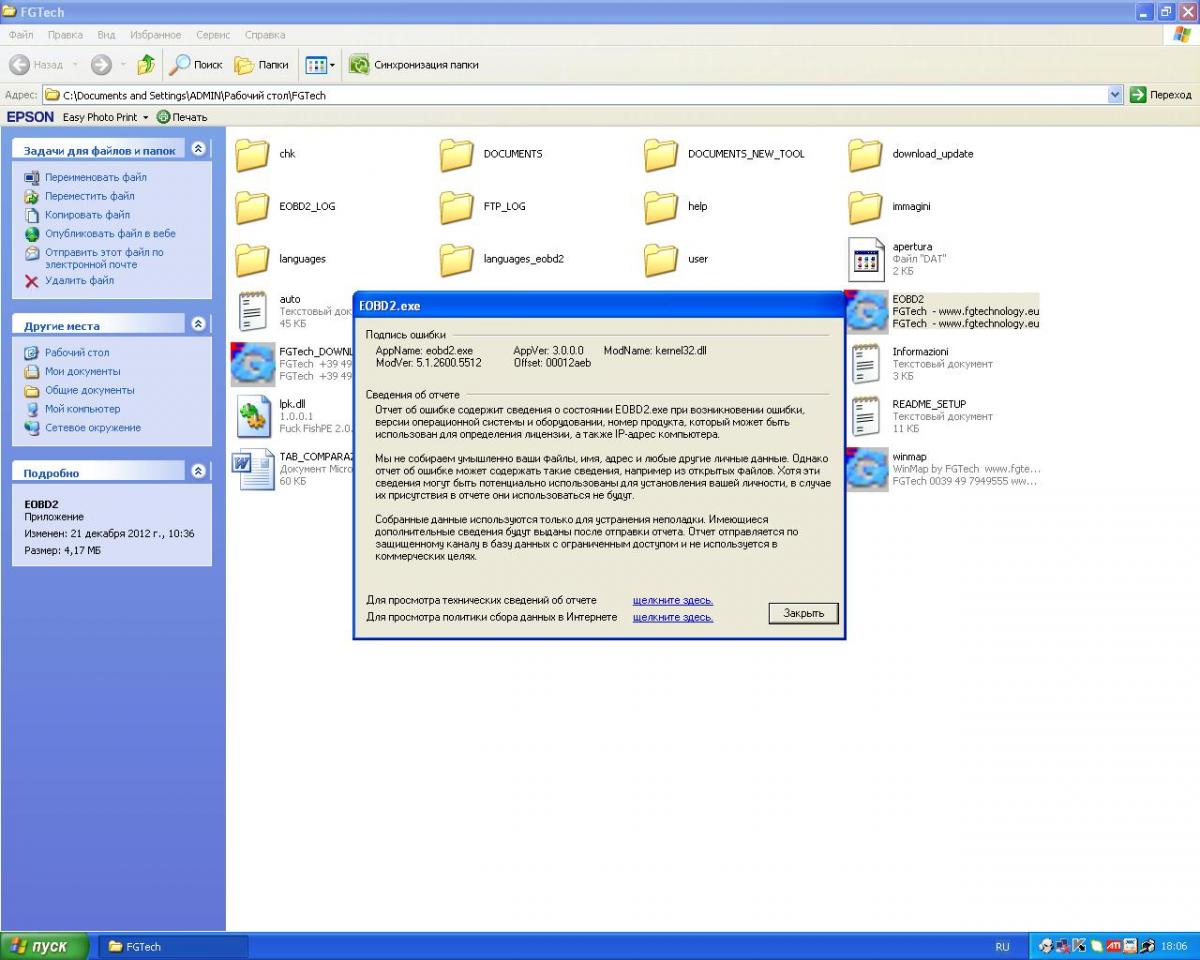Select the lpk.dll file
1200x960 pixels.
[294, 416]
